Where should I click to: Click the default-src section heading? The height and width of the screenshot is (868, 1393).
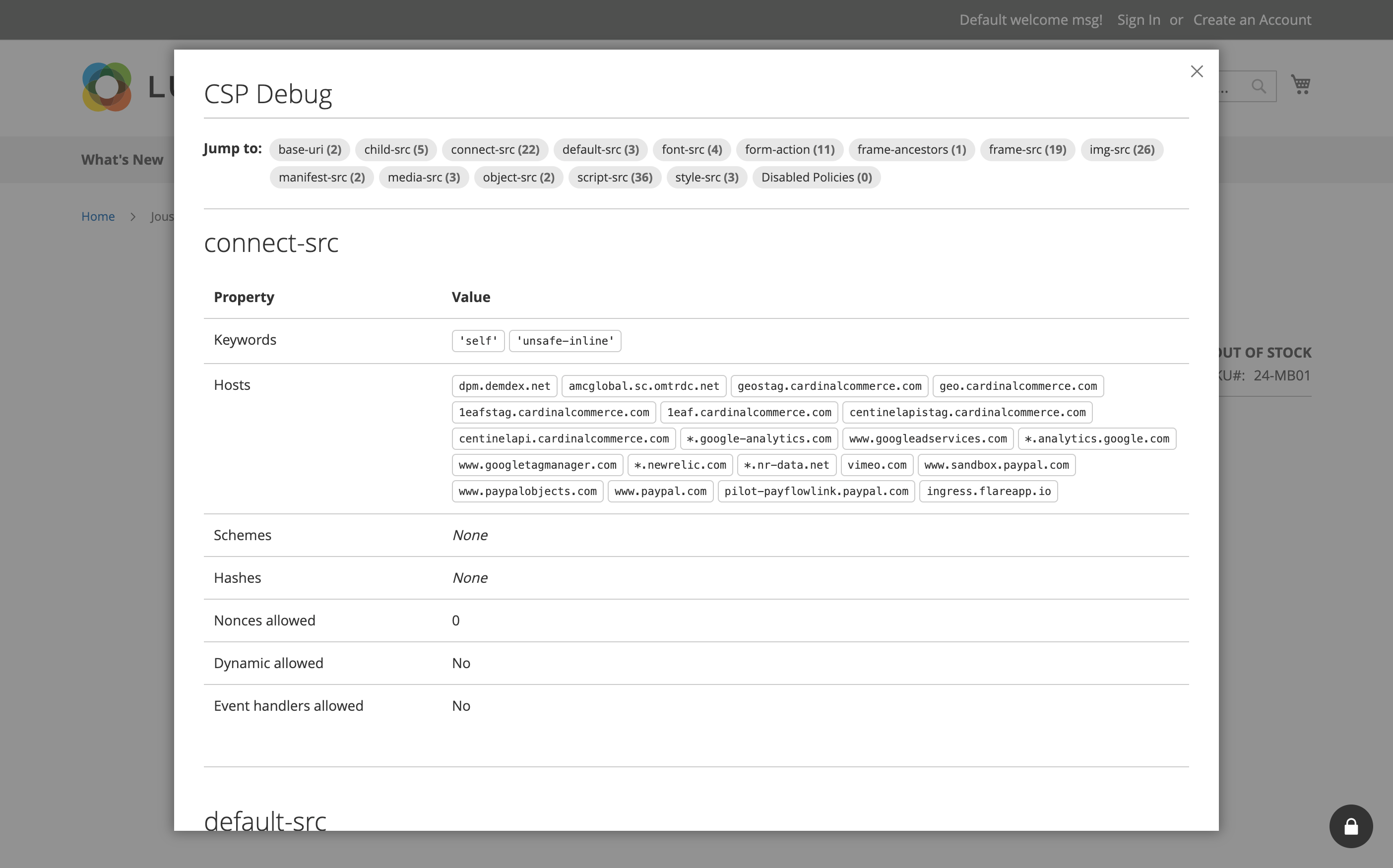265,820
